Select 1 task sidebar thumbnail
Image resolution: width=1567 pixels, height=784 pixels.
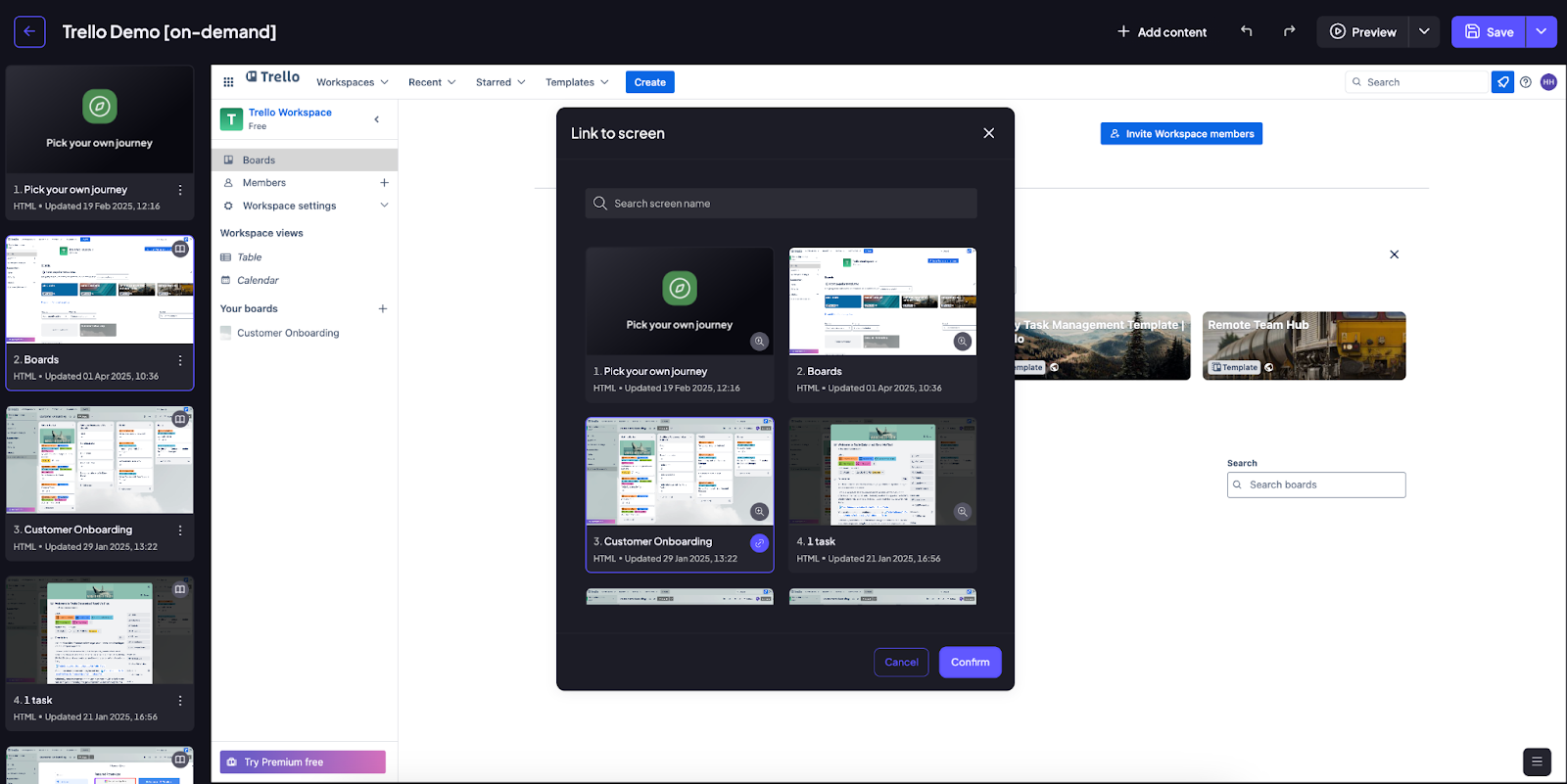point(100,630)
